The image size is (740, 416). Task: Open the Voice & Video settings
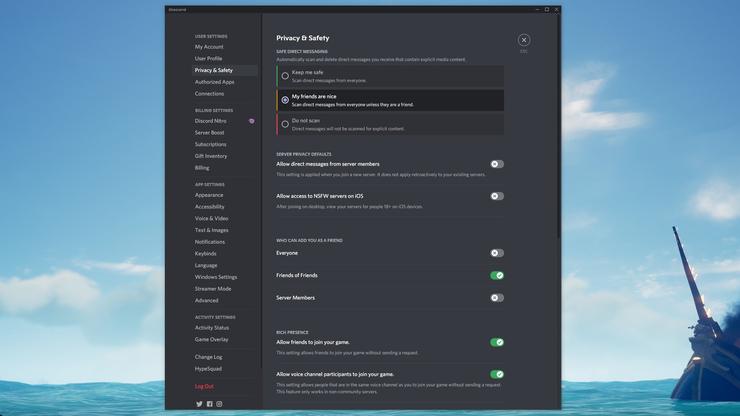(x=211, y=218)
